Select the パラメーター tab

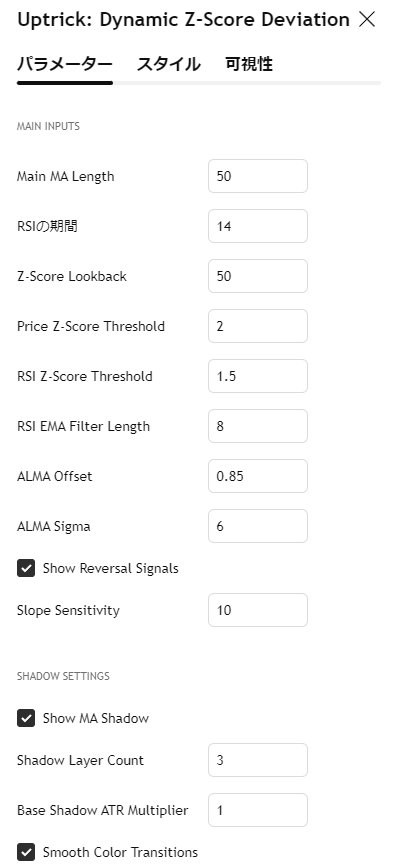pos(65,64)
